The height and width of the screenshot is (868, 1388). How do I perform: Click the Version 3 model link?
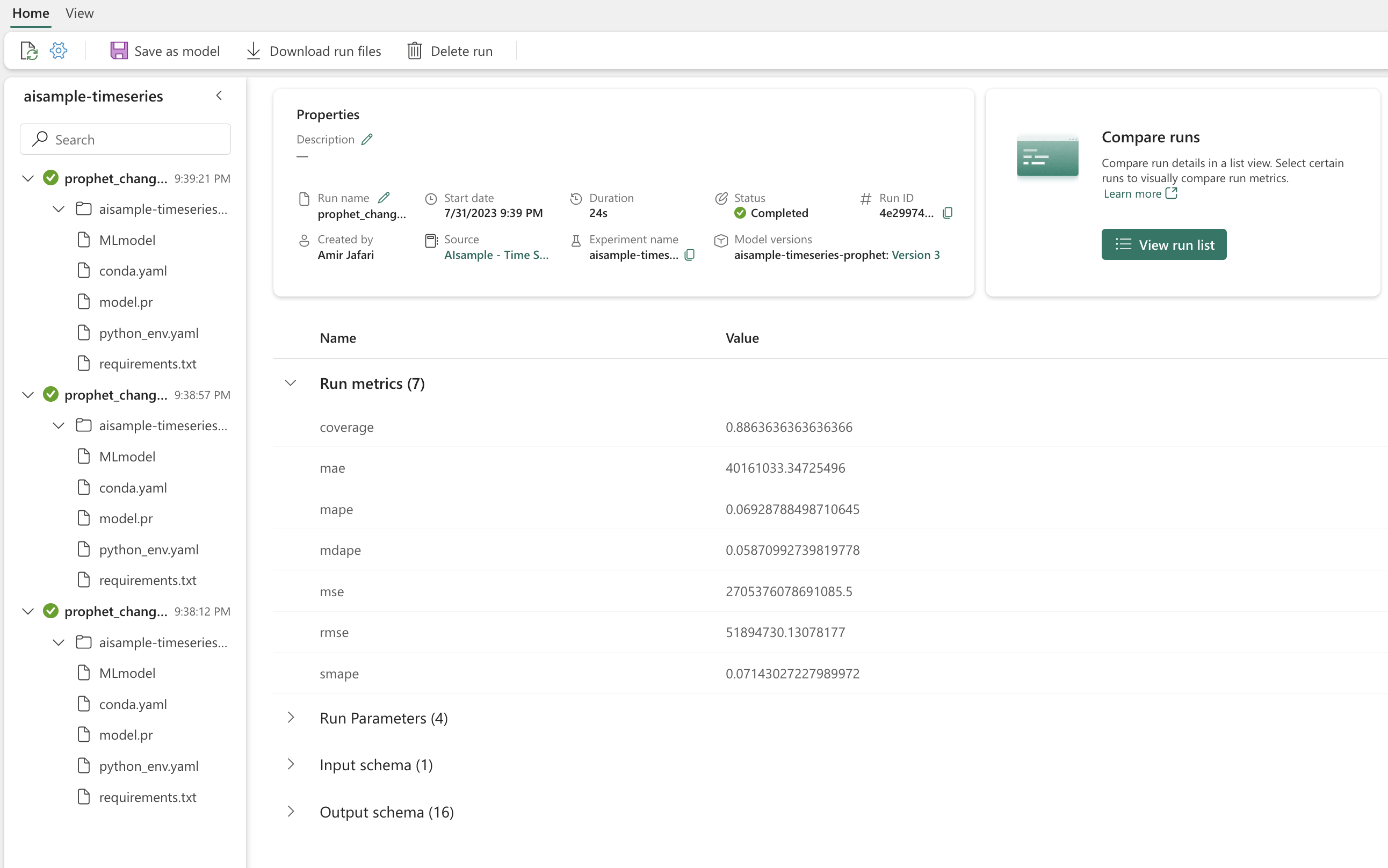tap(915, 254)
